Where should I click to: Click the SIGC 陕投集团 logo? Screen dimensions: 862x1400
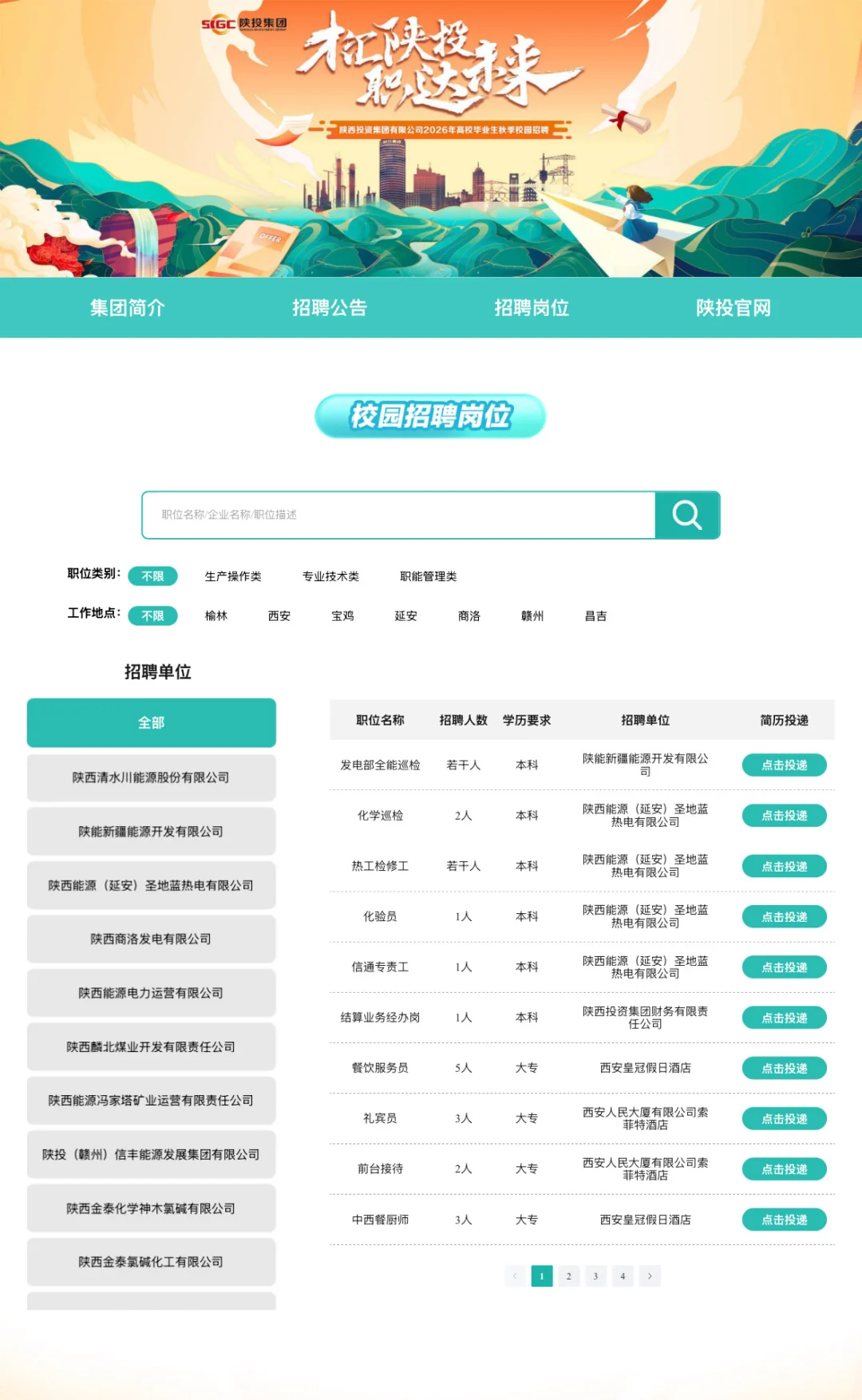244,24
